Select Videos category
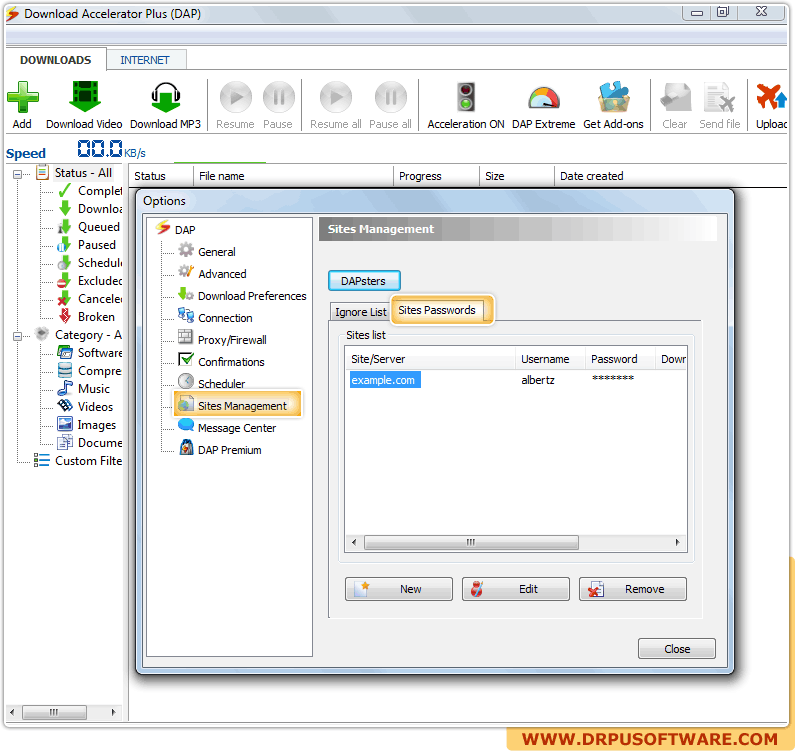The image size is (795, 751). [x=85, y=407]
